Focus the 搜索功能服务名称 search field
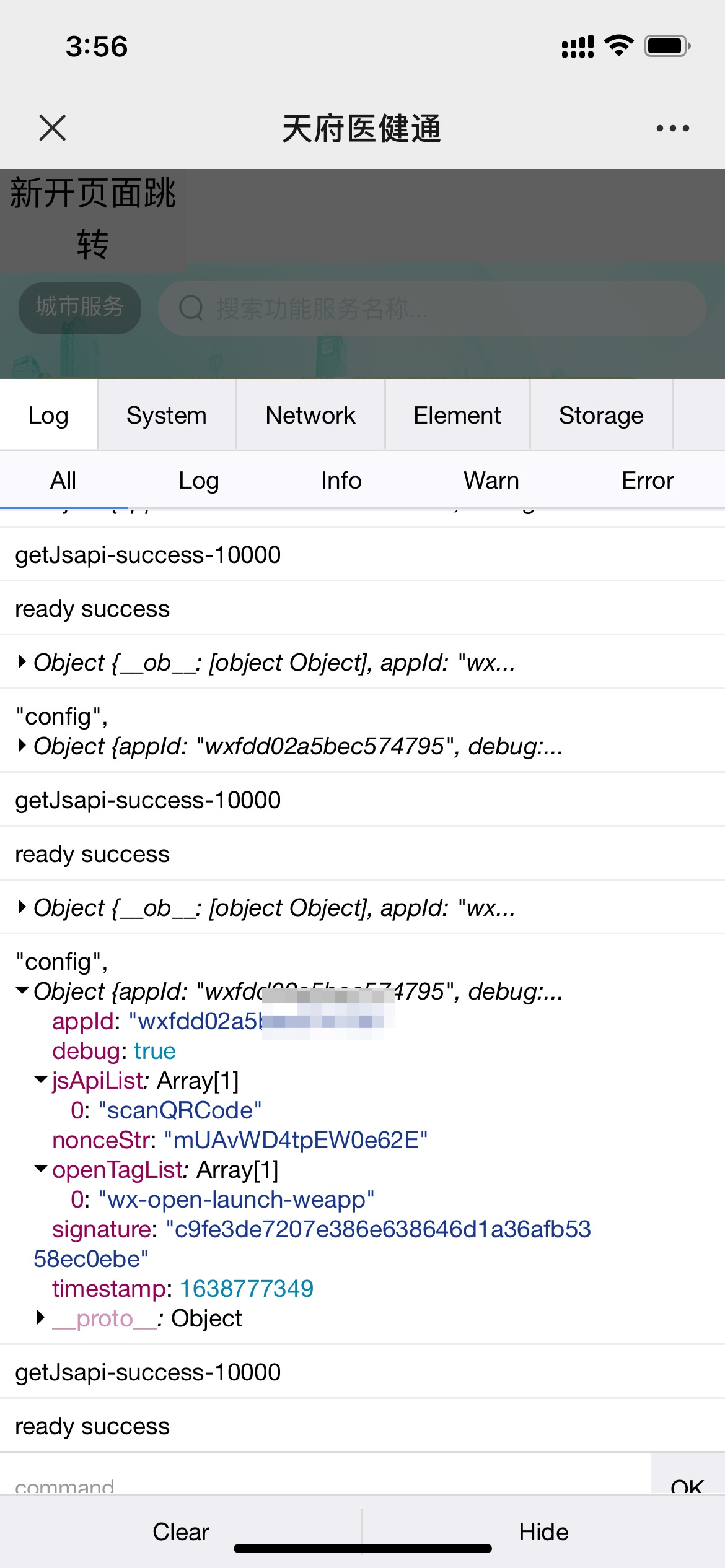Image resolution: width=725 pixels, height=1568 pixels. (x=432, y=308)
